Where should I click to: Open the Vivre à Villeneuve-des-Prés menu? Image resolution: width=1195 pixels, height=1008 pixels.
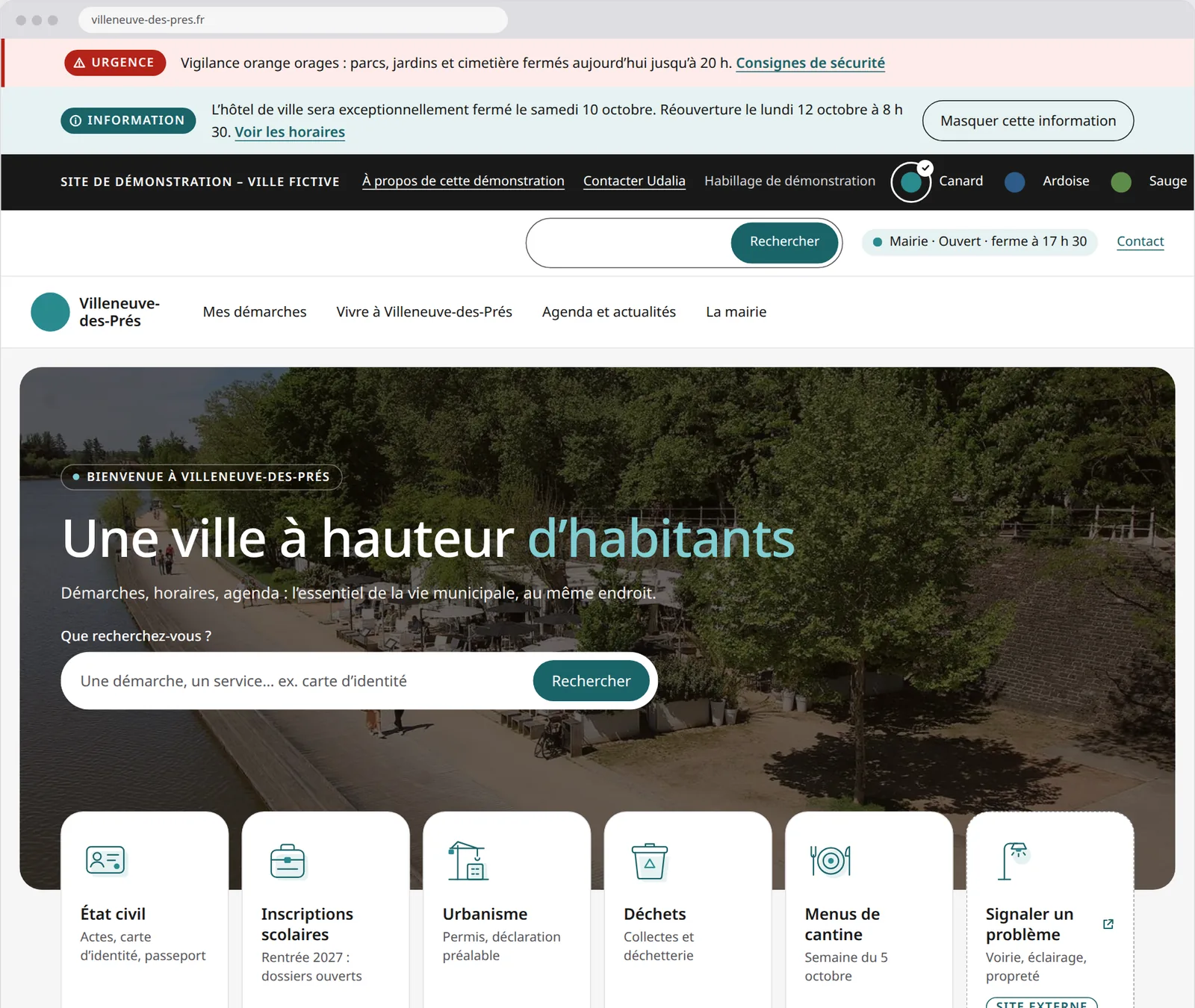pos(424,312)
